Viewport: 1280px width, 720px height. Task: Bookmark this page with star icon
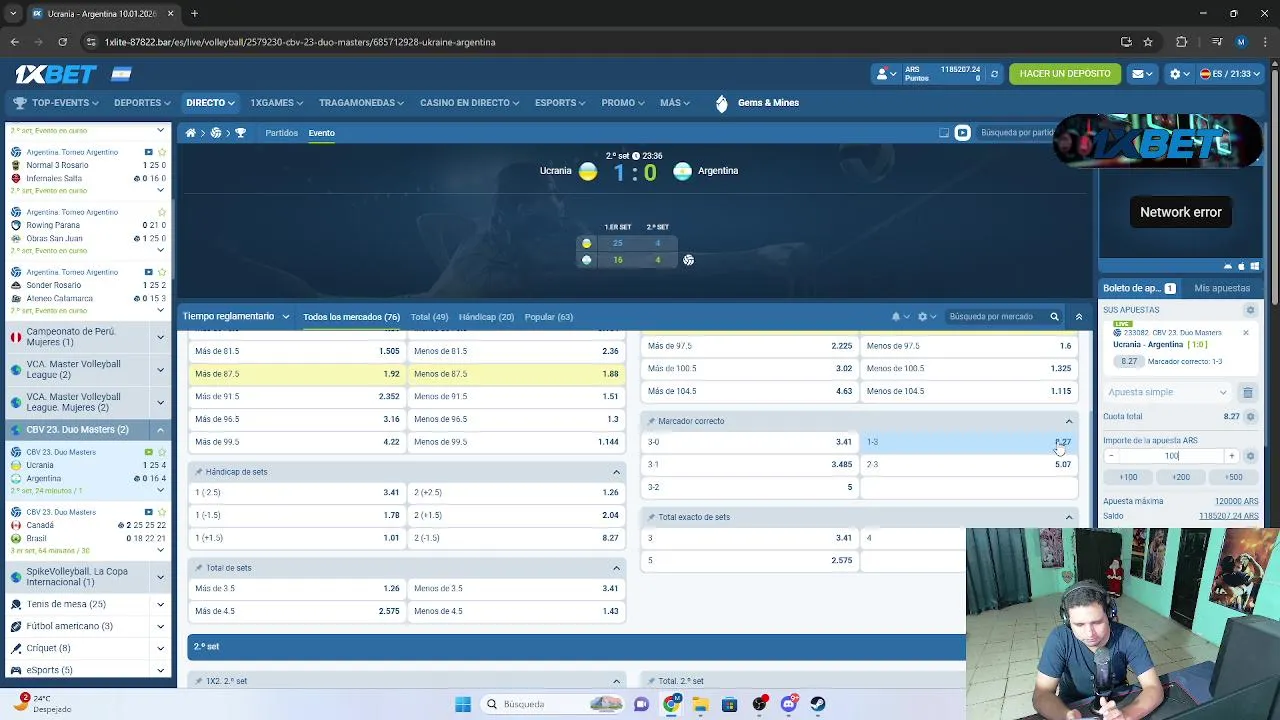1148,42
